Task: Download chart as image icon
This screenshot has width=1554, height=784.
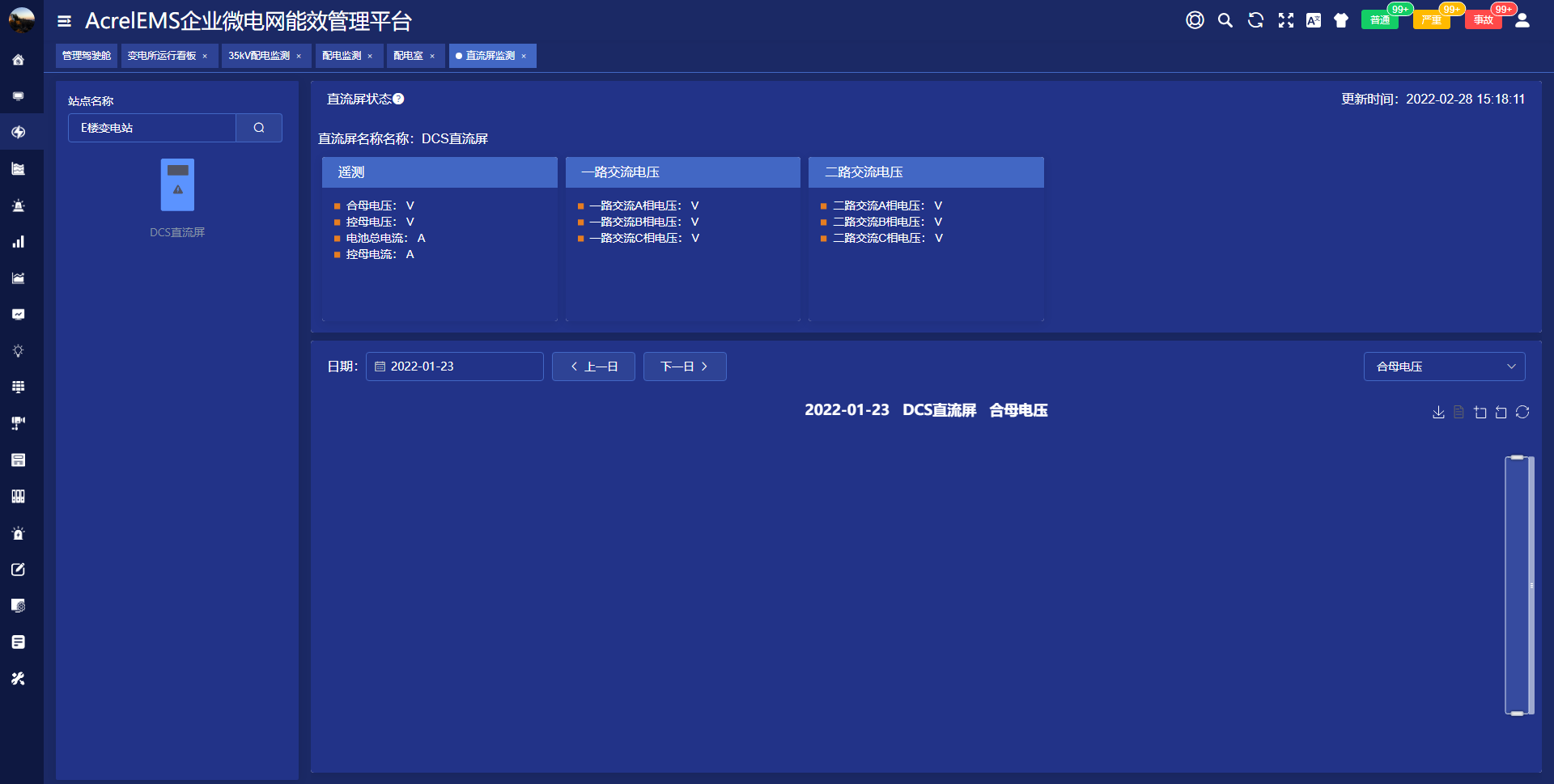Action: [1438, 413]
